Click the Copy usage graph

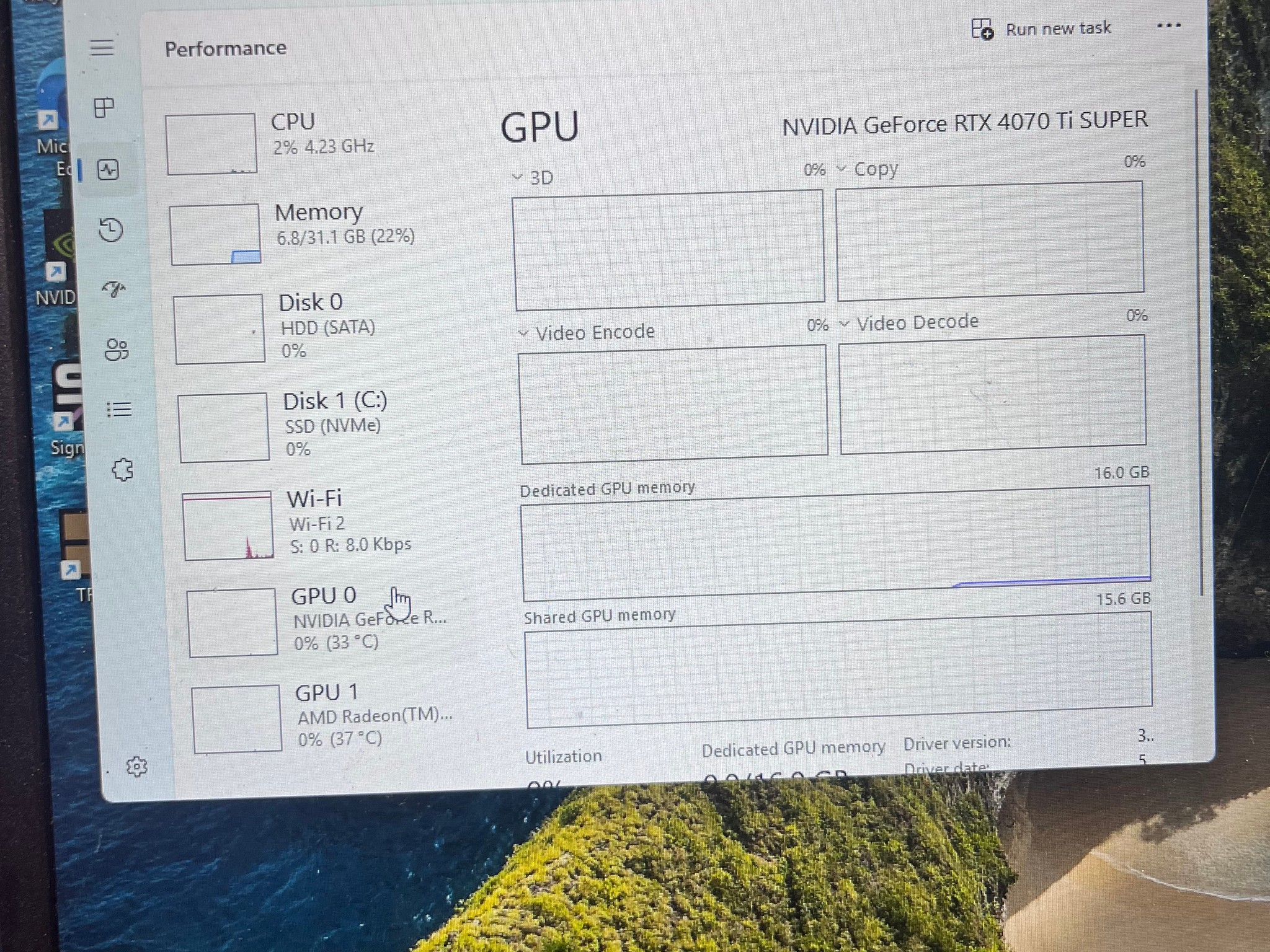click(x=990, y=240)
